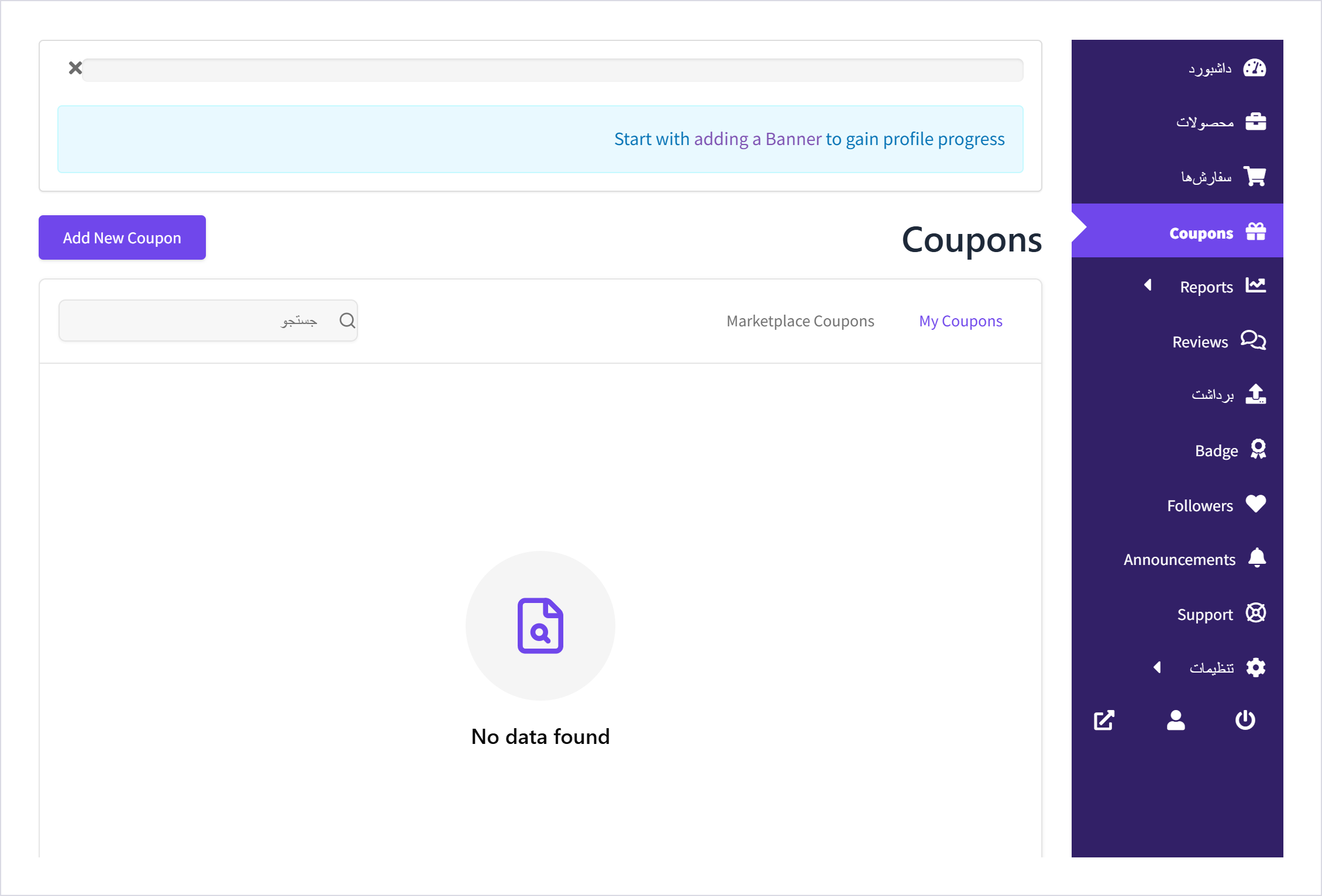Open the Support lifebuoy icon
Viewport: 1322px width, 896px height.
(x=1256, y=613)
